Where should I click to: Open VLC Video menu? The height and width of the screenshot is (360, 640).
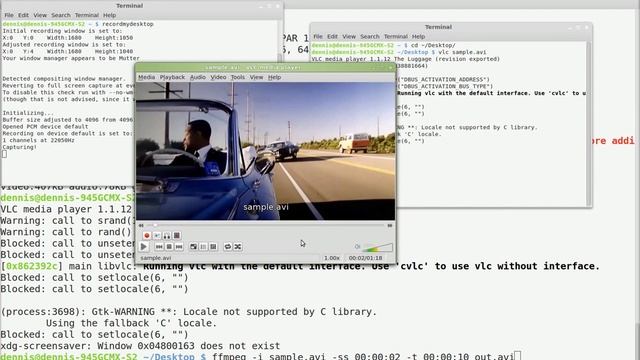(x=218, y=77)
